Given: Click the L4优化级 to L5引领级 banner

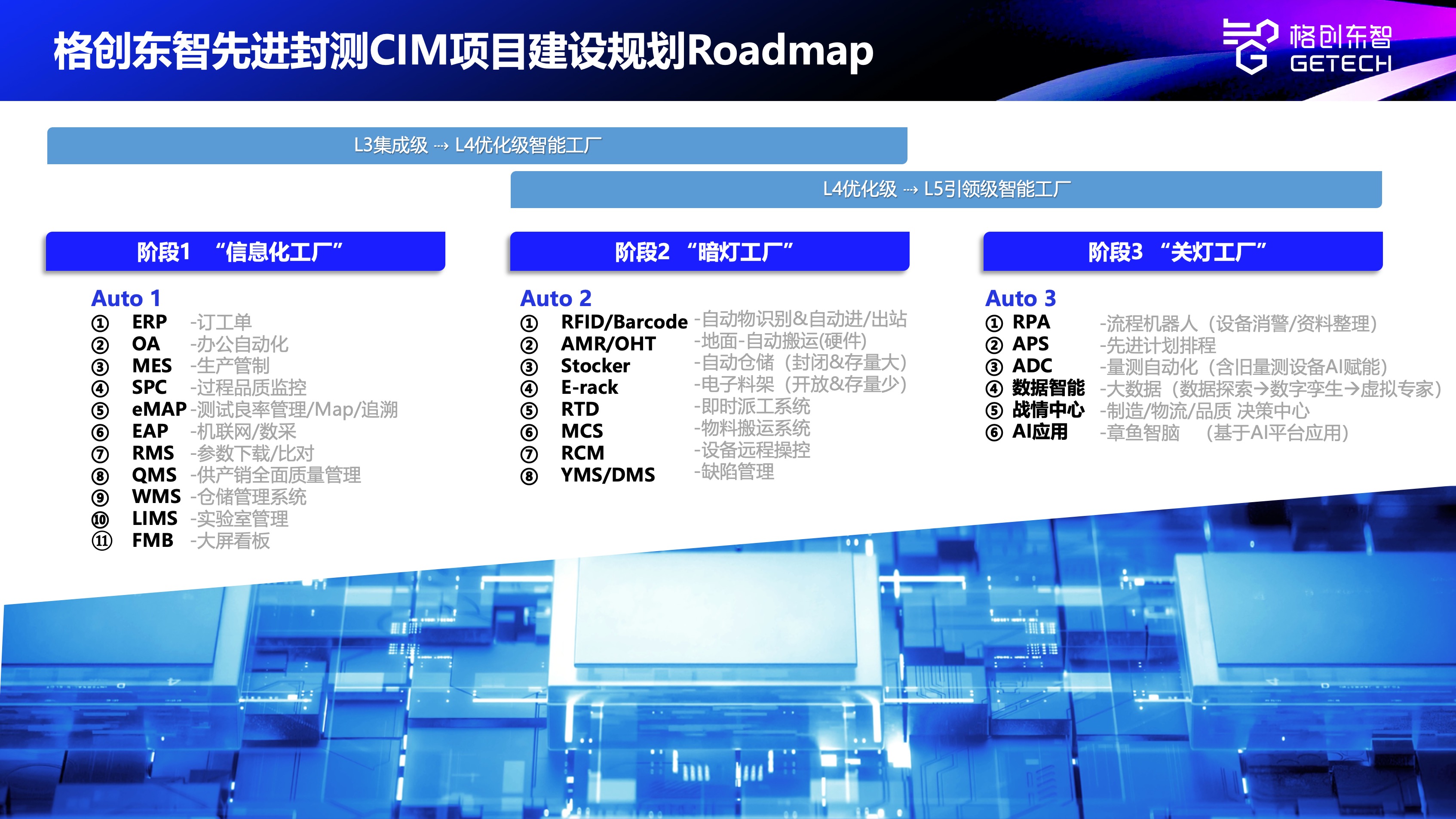Looking at the screenshot, I should click(x=946, y=189).
